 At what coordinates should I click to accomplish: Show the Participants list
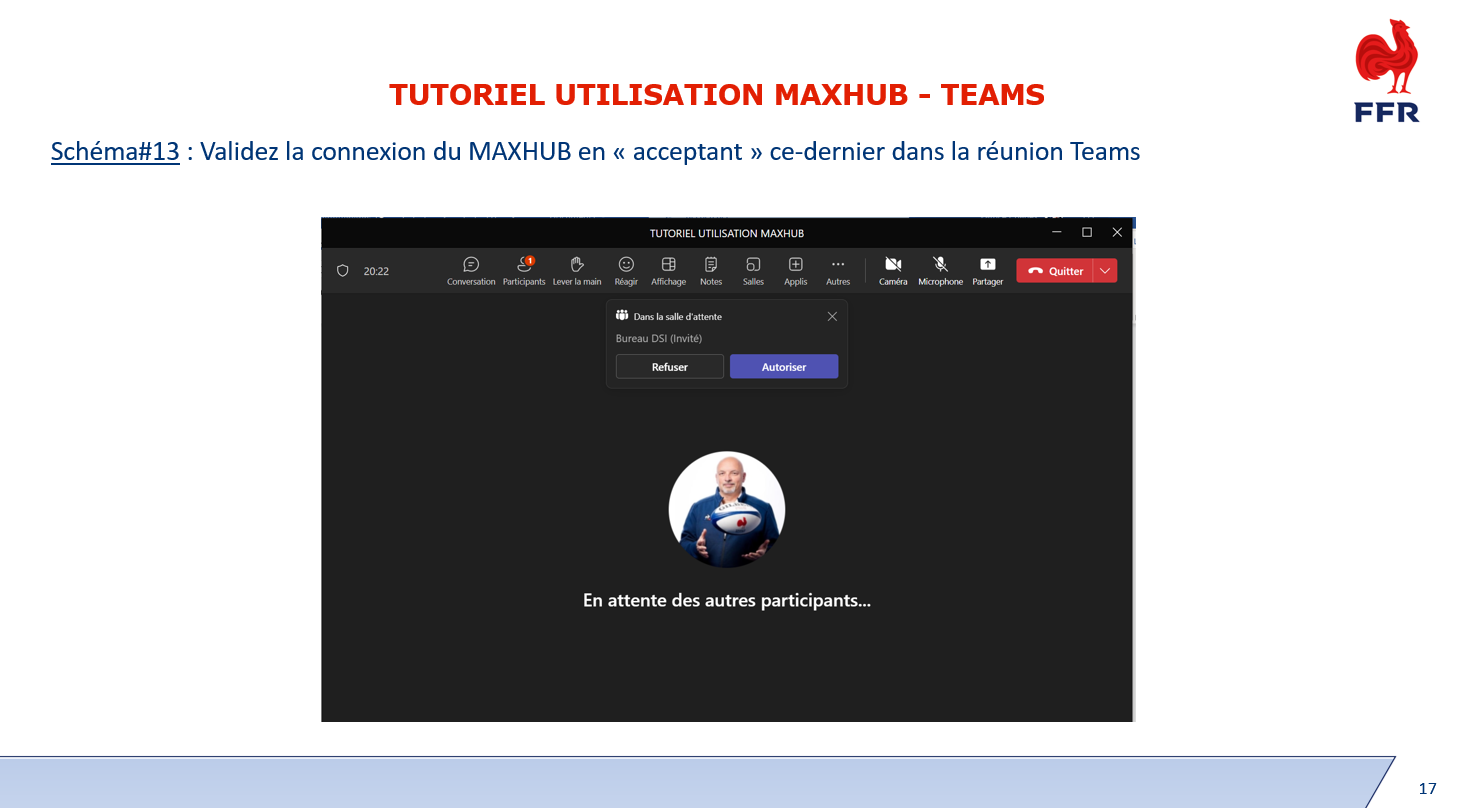point(524,270)
